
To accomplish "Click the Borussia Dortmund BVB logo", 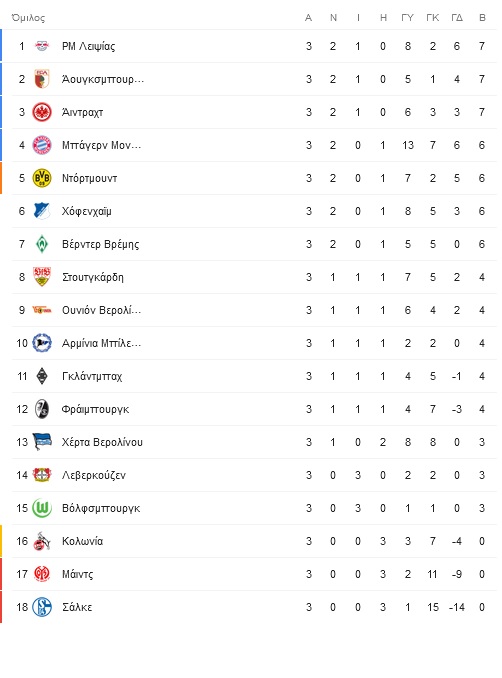I will tap(42, 178).
